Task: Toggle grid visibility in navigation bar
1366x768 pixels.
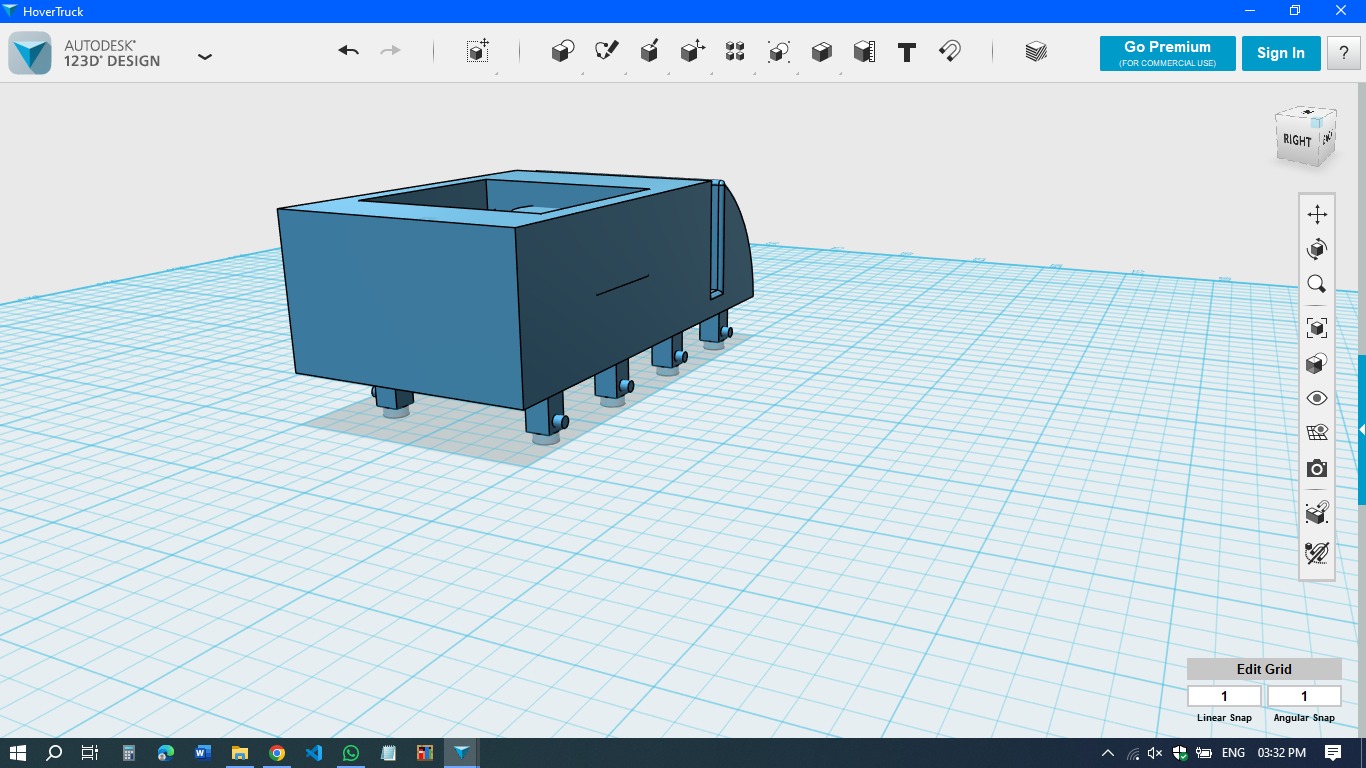Action: [x=1317, y=433]
